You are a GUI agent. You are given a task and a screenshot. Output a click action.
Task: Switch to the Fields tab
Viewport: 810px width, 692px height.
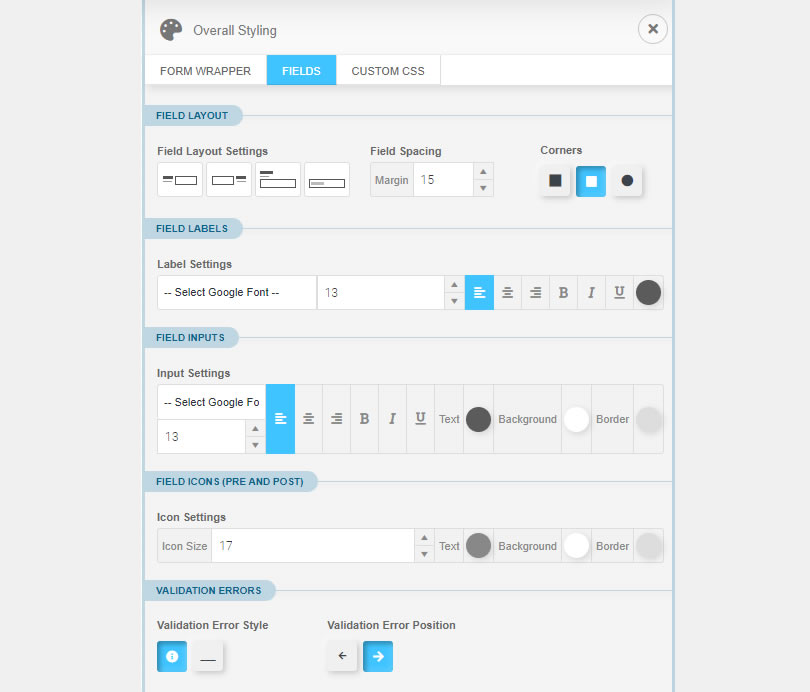(301, 71)
